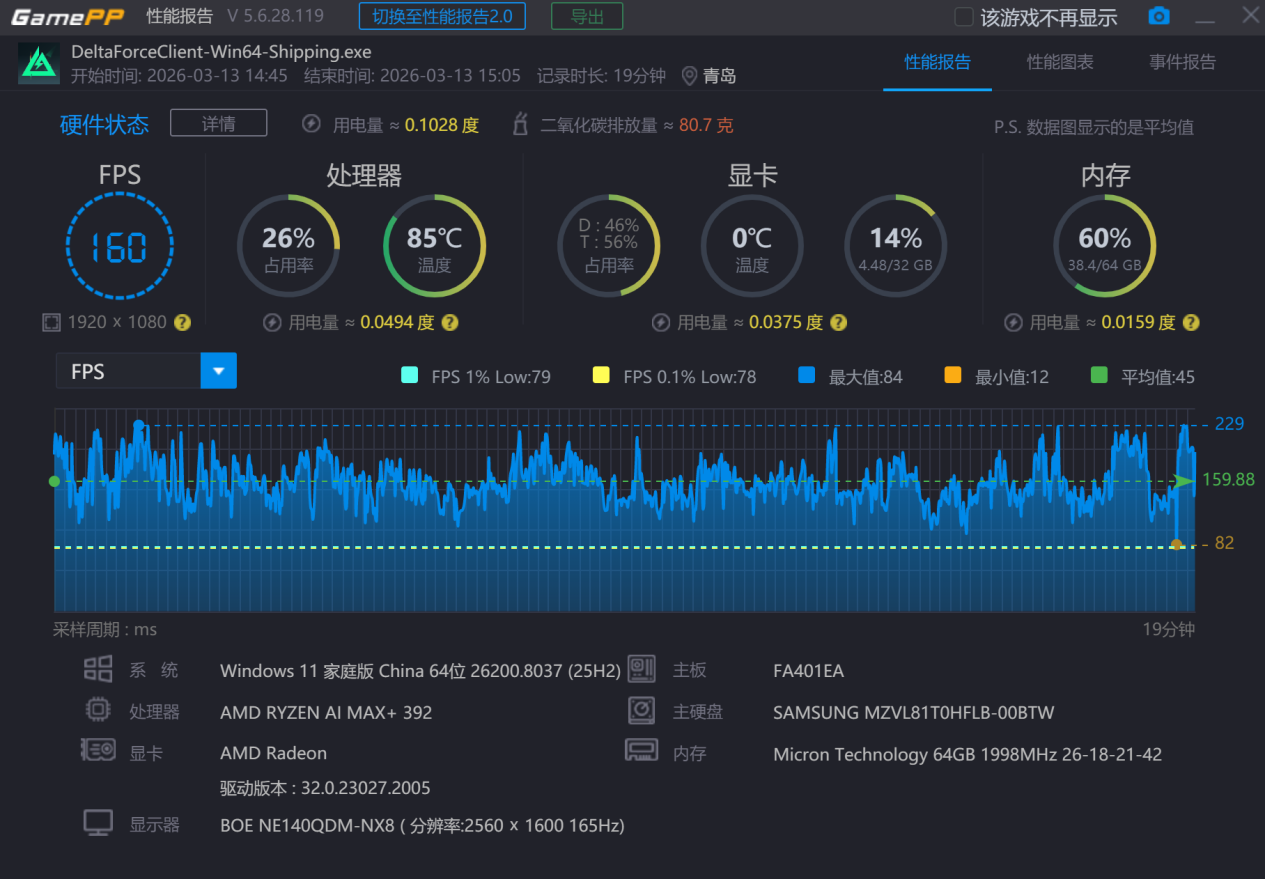Open the 事件报告 tab
Viewport: 1265px width, 879px height.
(x=1182, y=62)
